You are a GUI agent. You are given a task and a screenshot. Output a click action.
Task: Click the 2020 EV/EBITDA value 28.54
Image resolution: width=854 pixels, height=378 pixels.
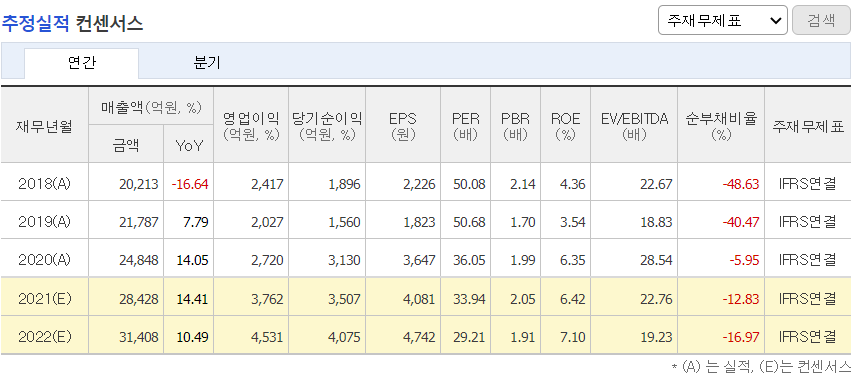click(656, 260)
